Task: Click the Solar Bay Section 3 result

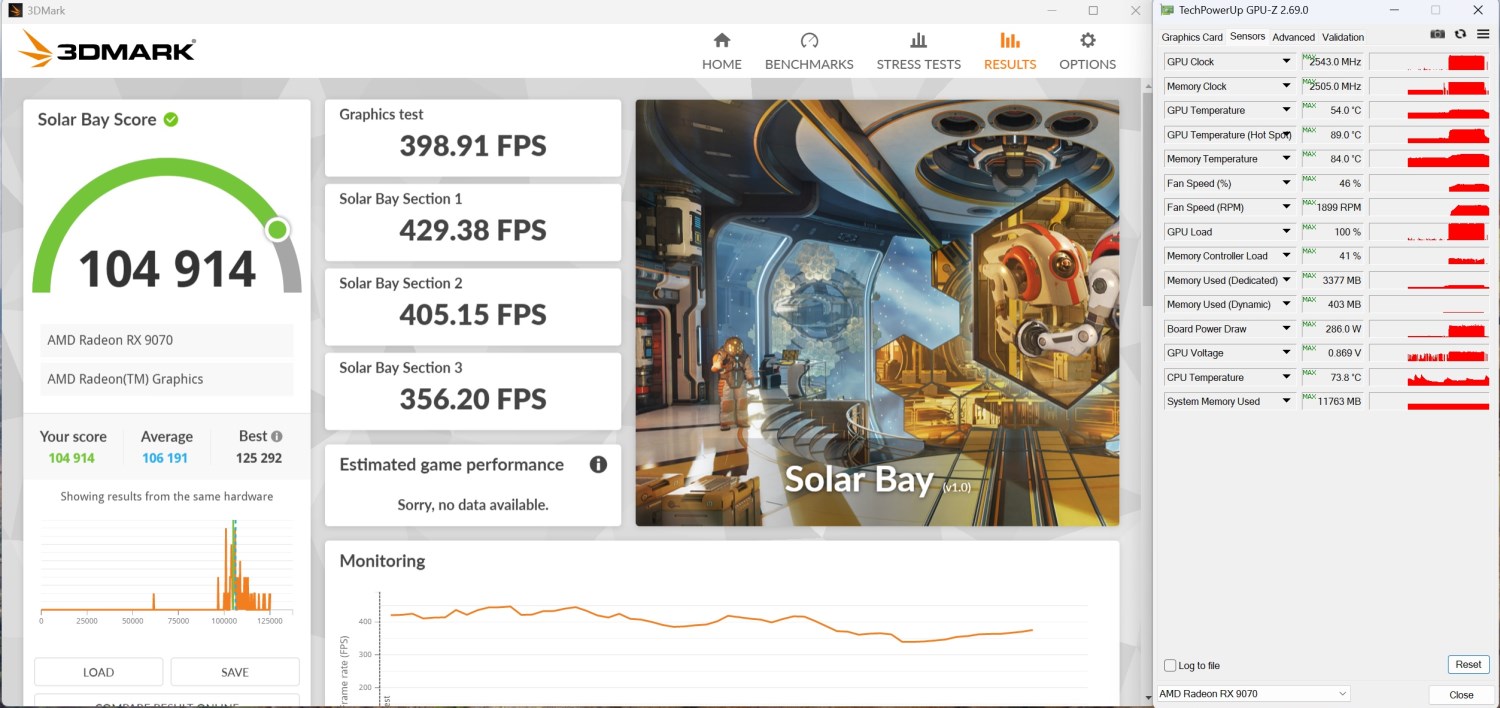Action: (473, 391)
